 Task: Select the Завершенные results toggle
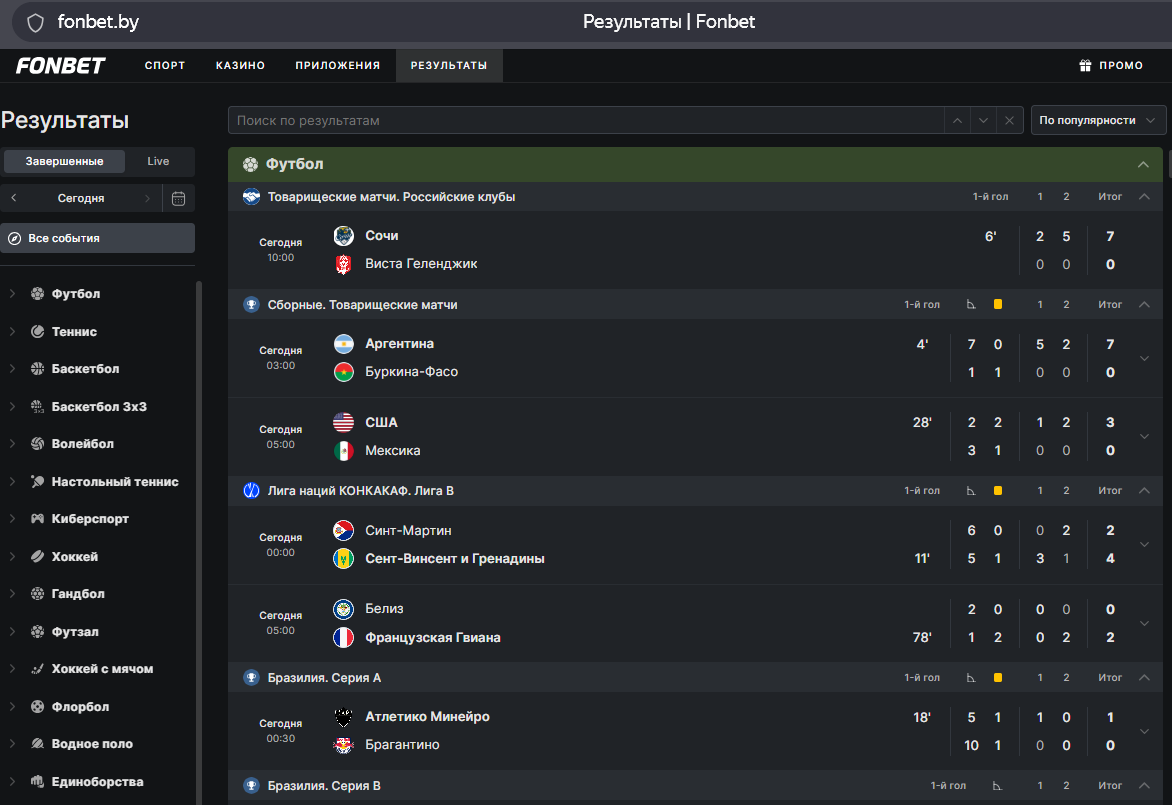64,161
